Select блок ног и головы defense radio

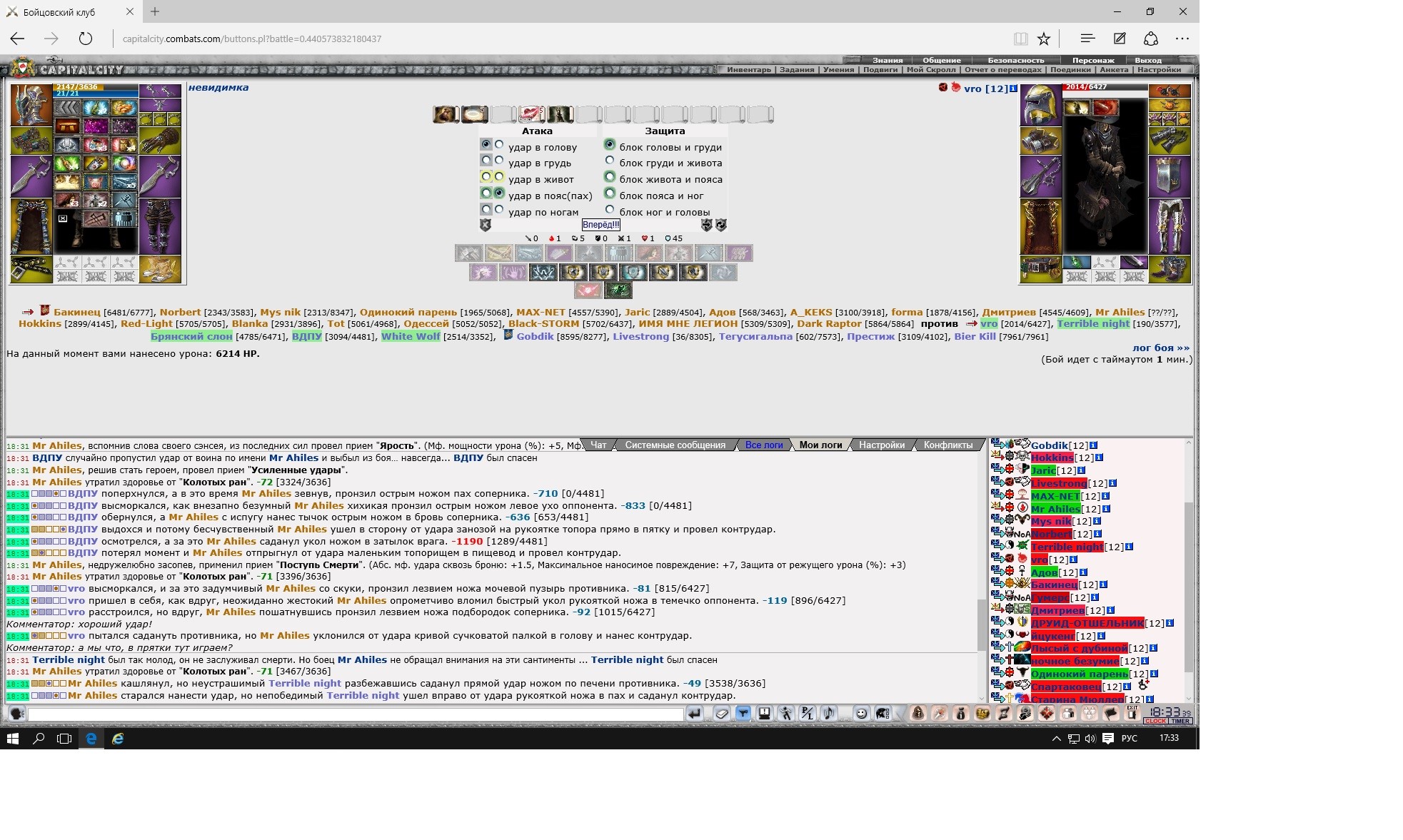point(610,209)
